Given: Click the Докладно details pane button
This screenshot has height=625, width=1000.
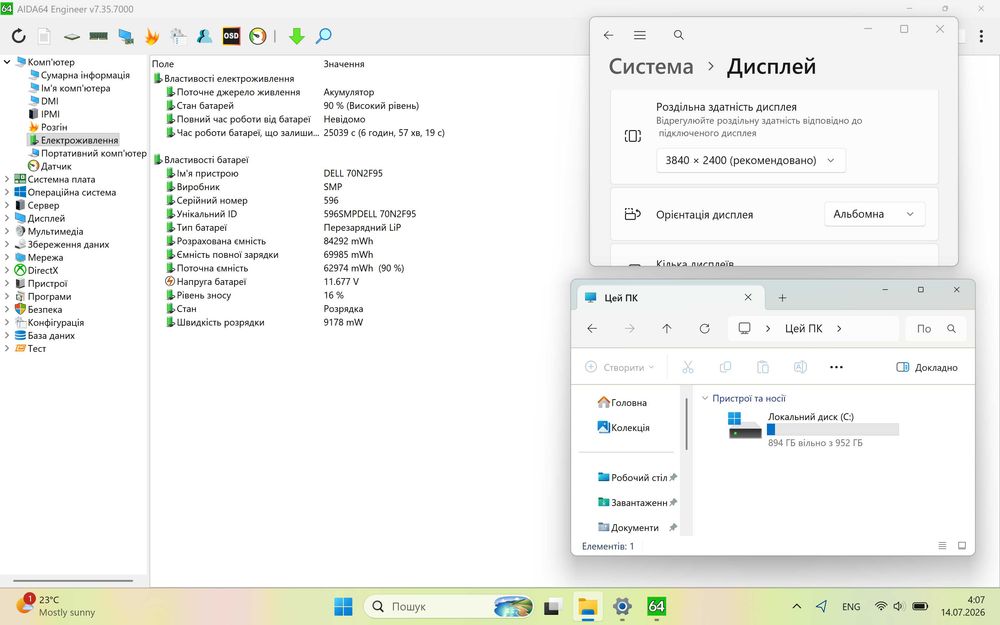Looking at the screenshot, I should 927,367.
